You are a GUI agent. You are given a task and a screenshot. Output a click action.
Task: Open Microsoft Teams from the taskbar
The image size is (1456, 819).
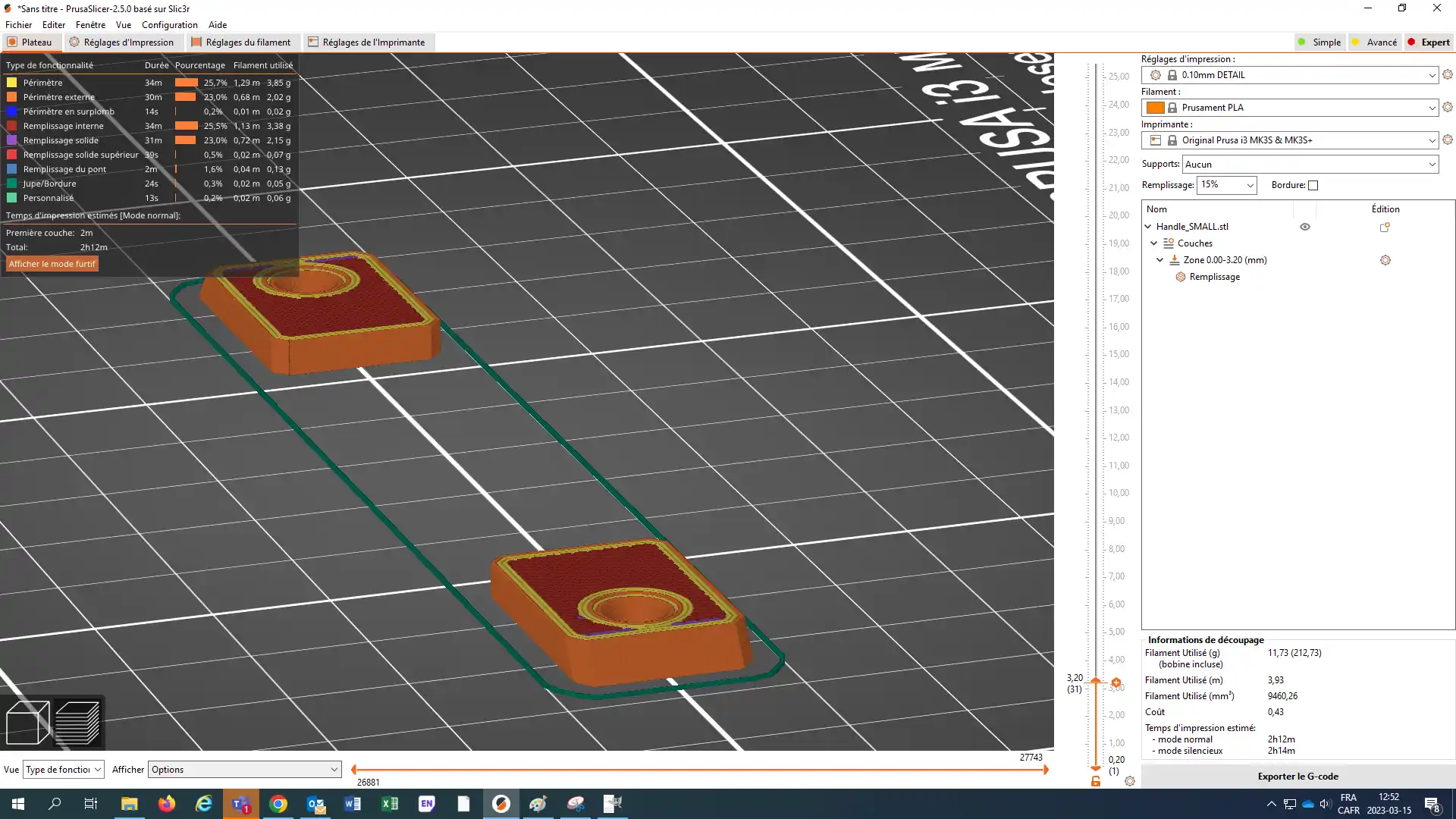click(x=241, y=804)
